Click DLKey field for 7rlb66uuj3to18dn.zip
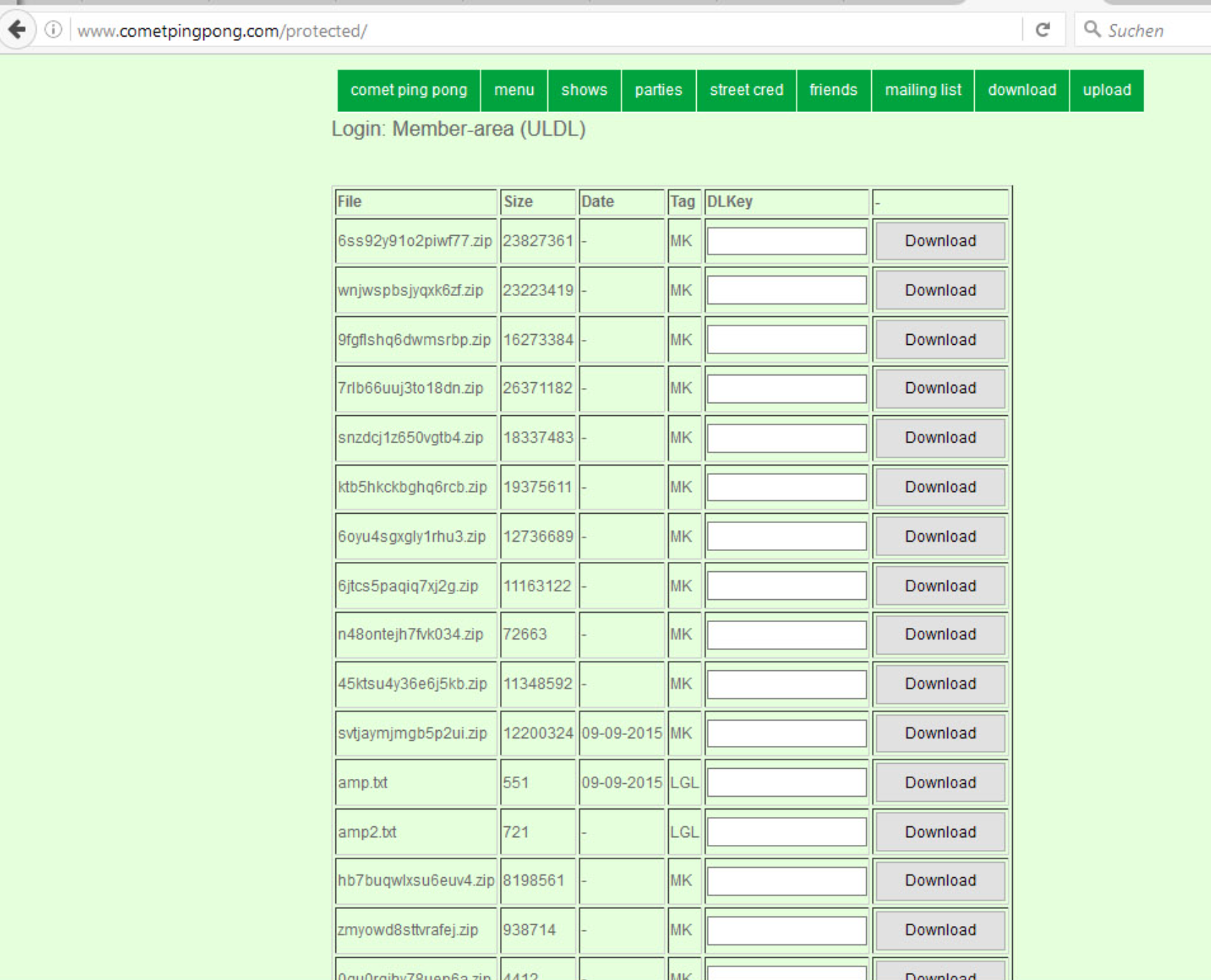Screen dimensions: 1211x980 click(787, 388)
